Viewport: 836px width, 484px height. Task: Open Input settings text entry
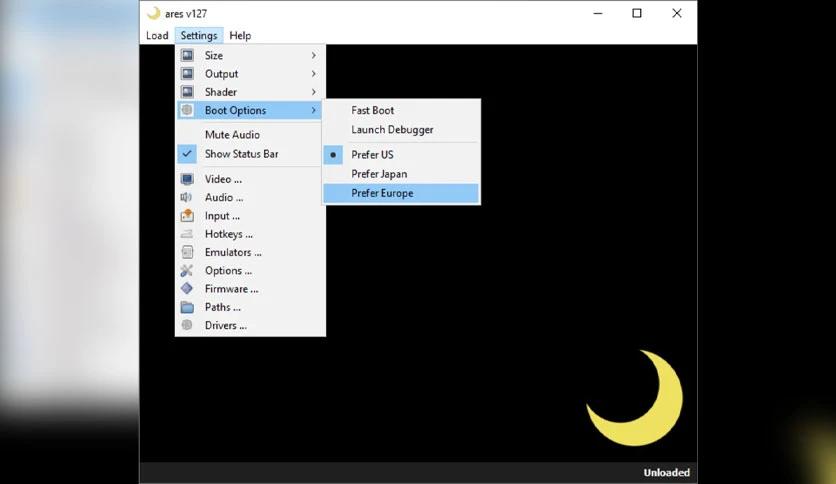coord(222,216)
